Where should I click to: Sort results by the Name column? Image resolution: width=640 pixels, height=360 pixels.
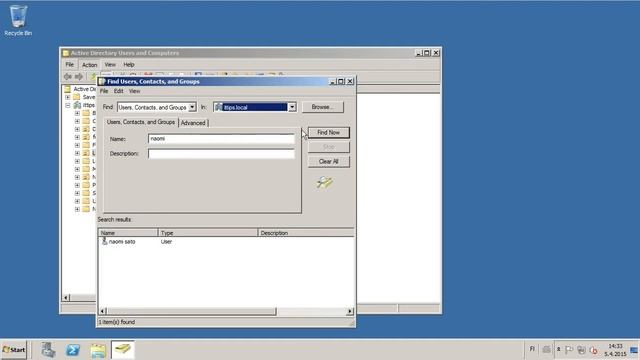128,233
